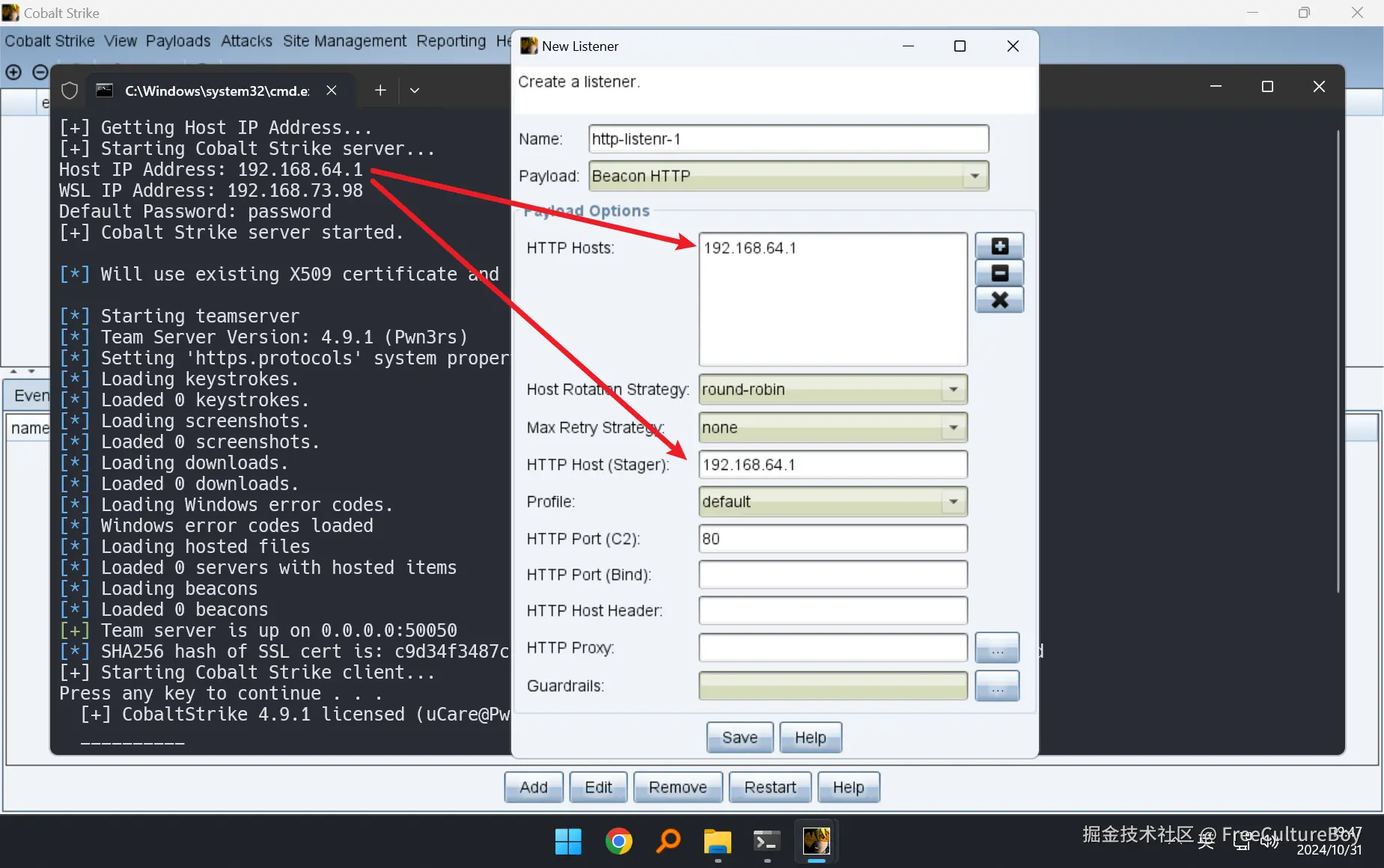1384x868 pixels.
Task: Click the Guardrails field
Action: [x=832, y=686]
